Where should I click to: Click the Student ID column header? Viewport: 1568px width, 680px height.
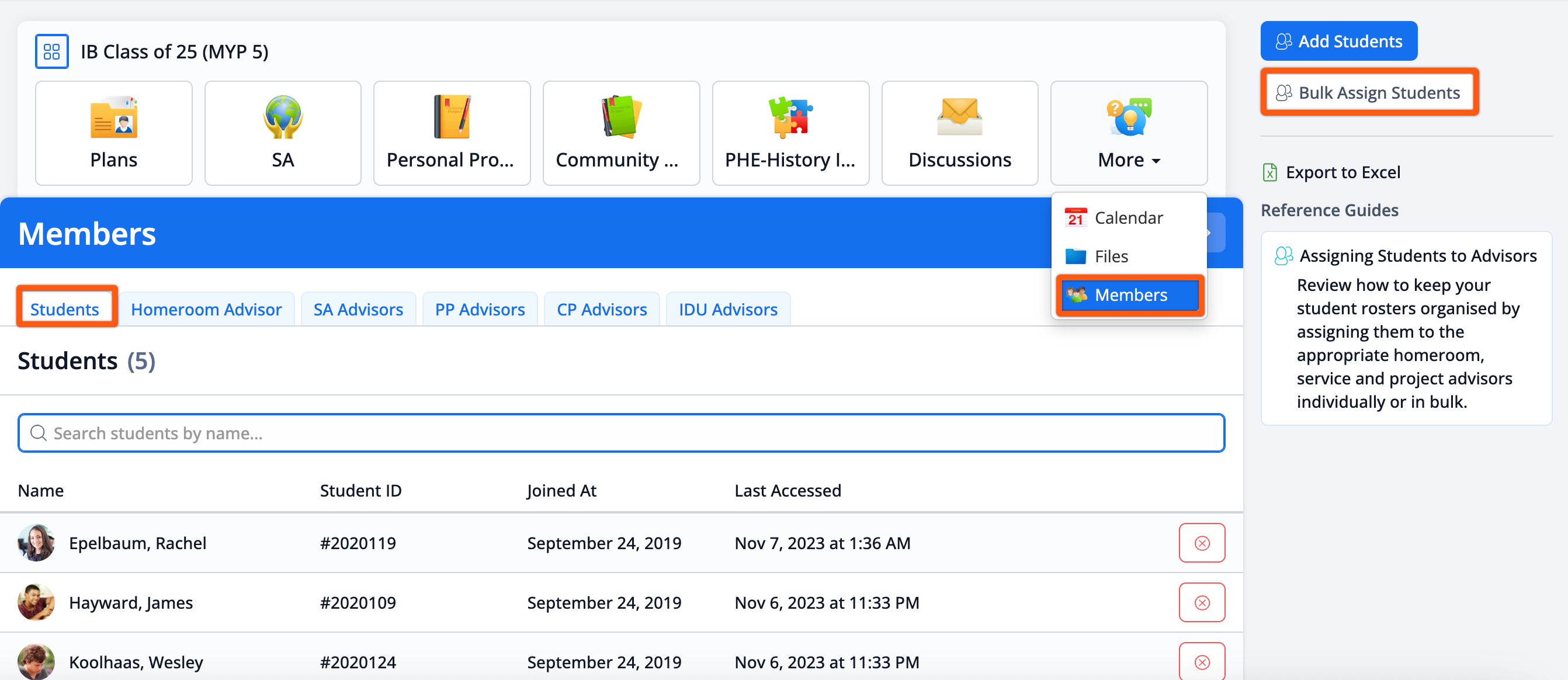click(x=361, y=491)
